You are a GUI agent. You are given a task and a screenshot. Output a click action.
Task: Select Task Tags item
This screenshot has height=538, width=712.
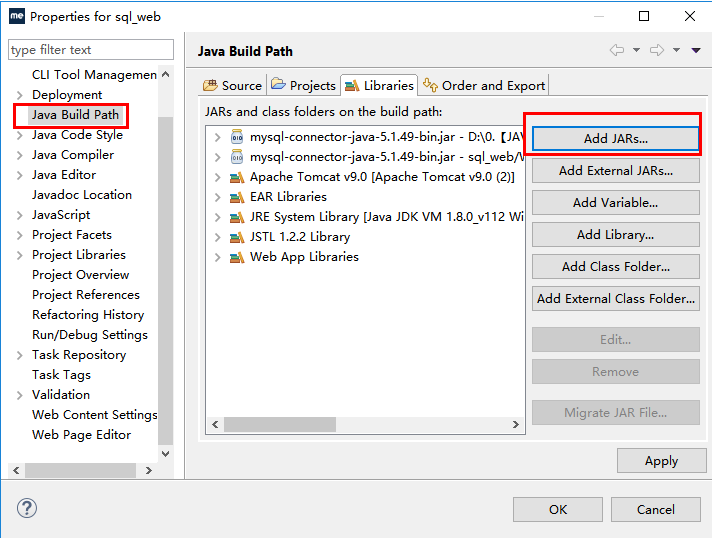[x=61, y=375]
